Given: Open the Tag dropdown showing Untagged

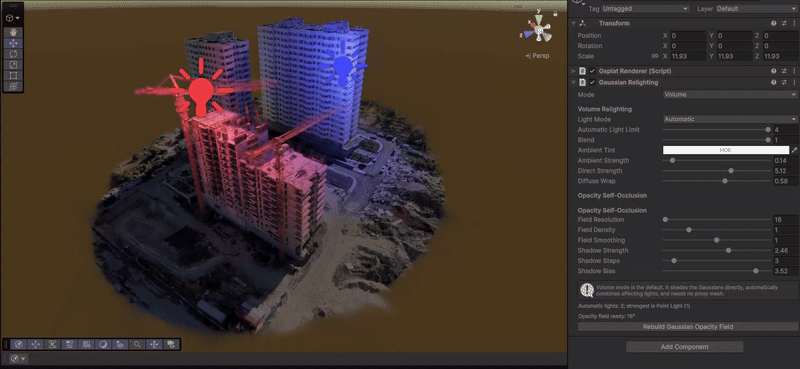Looking at the screenshot, I should (x=645, y=9).
